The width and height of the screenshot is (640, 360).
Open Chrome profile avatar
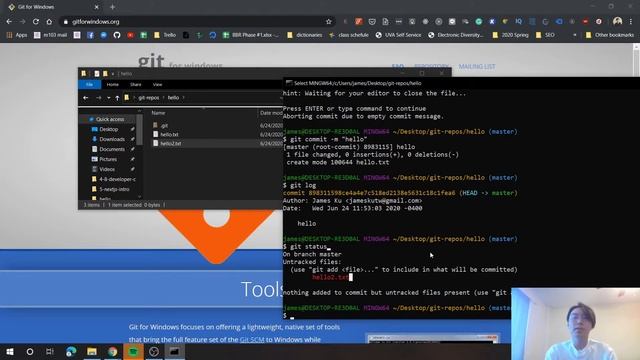[x=618, y=21]
